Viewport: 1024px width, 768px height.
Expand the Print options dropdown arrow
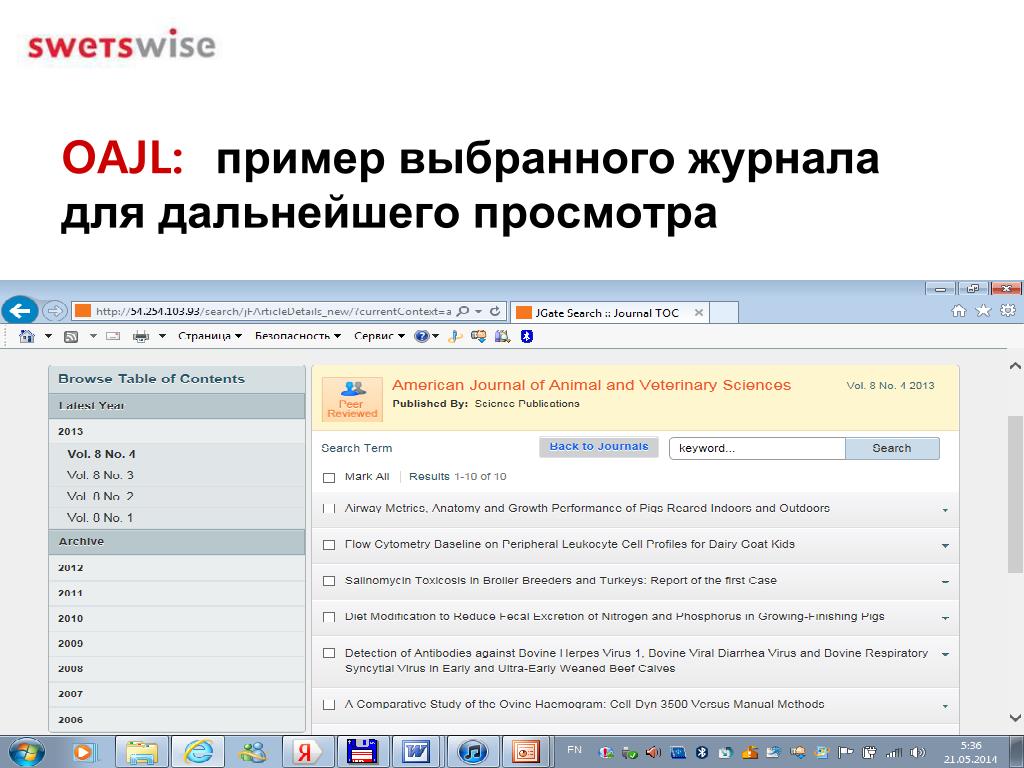162,336
